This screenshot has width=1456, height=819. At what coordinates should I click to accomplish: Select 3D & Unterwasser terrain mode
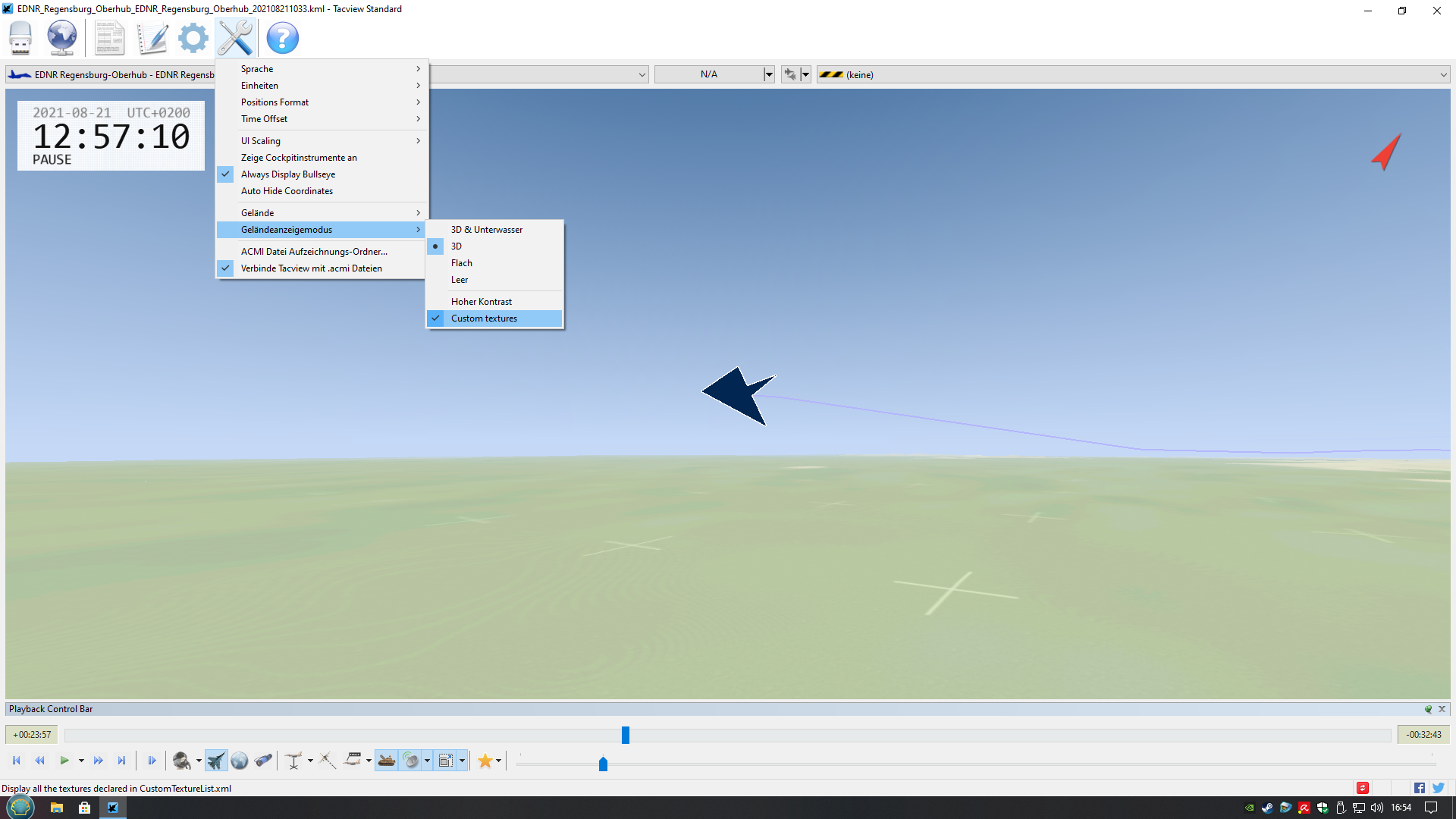pos(494,230)
